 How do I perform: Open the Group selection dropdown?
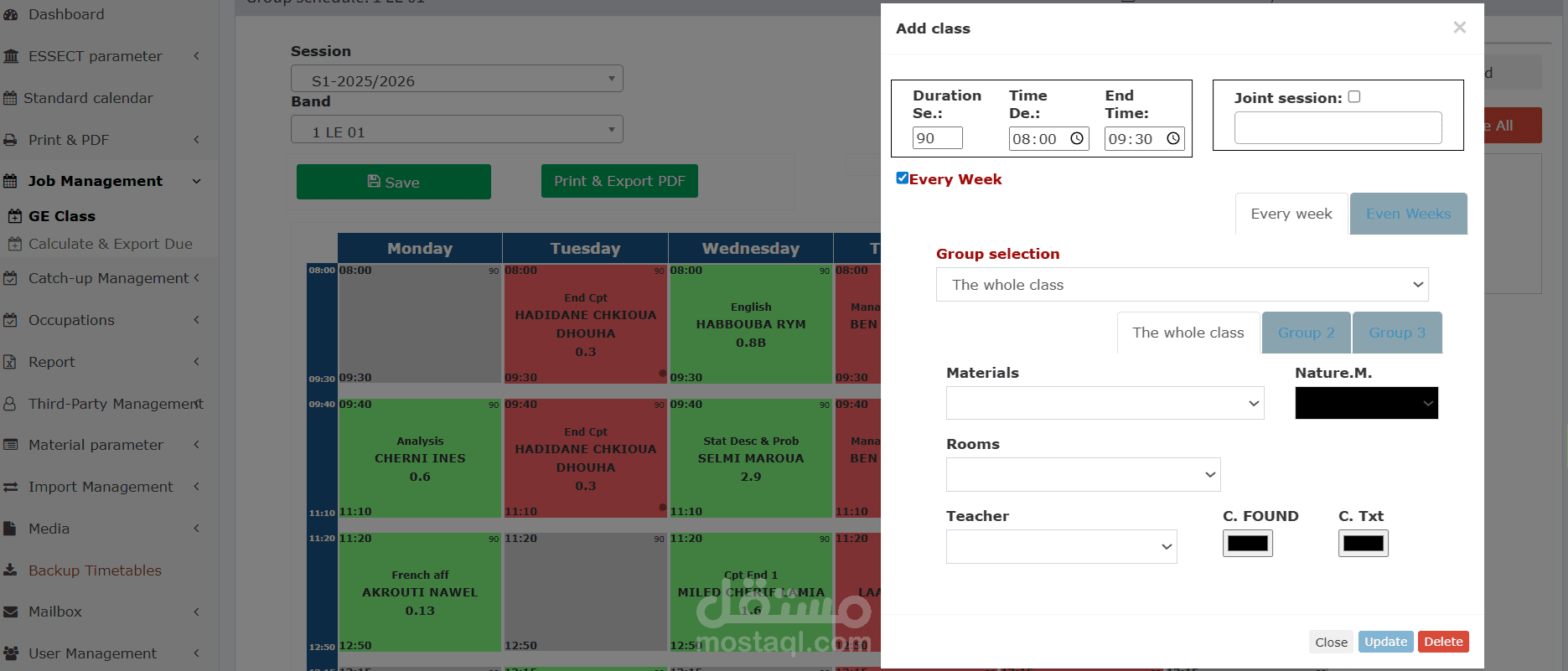click(x=1182, y=285)
